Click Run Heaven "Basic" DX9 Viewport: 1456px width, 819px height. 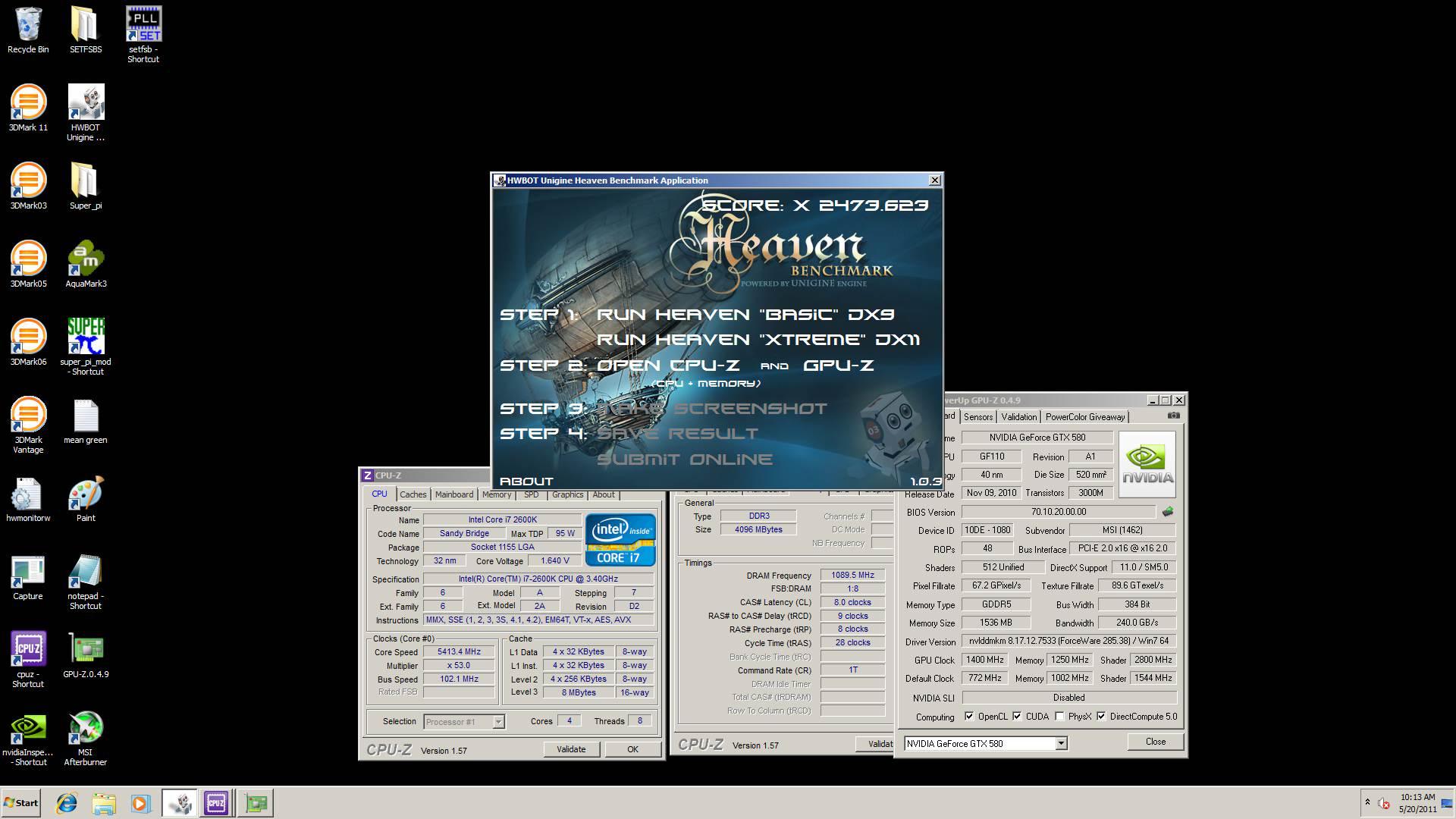tap(745, 315)
